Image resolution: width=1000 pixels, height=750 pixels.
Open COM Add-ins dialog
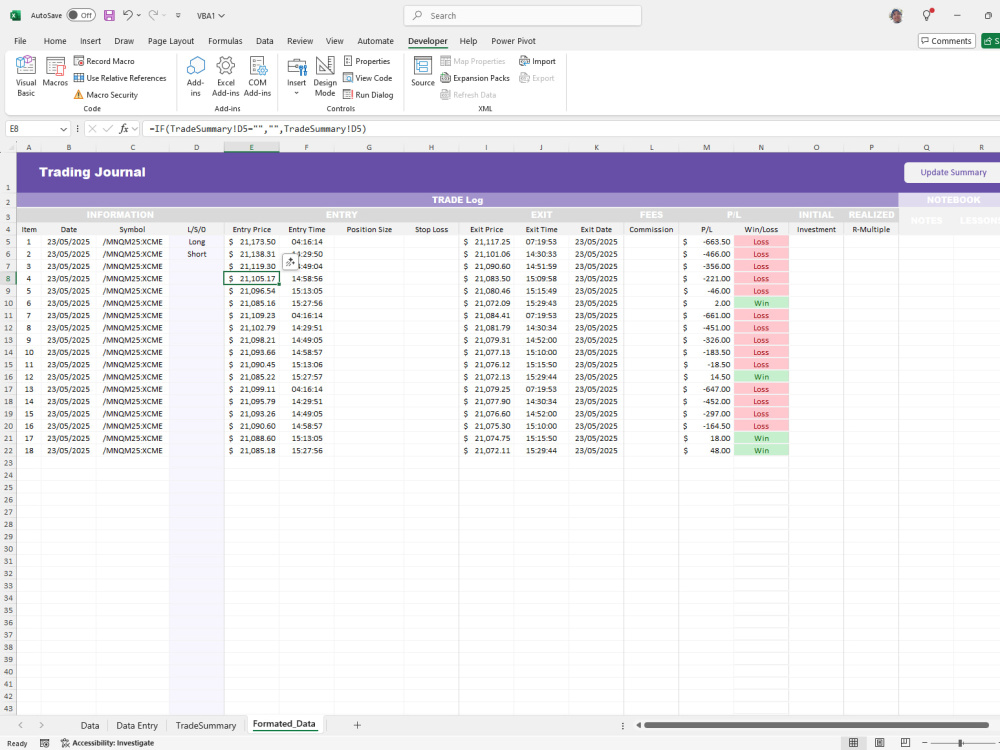coord(258,76)
